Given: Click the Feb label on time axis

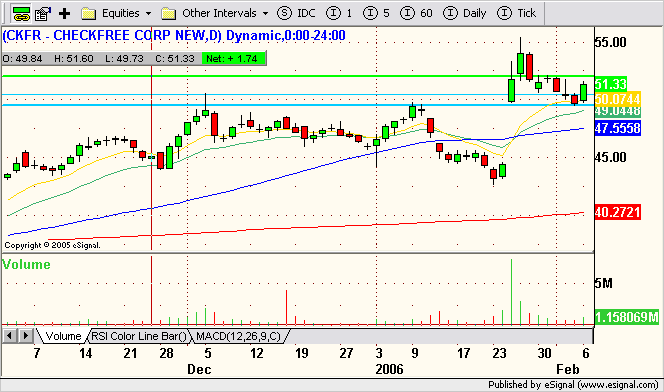Looking at the screenshot, I should (x=567, y=369).
